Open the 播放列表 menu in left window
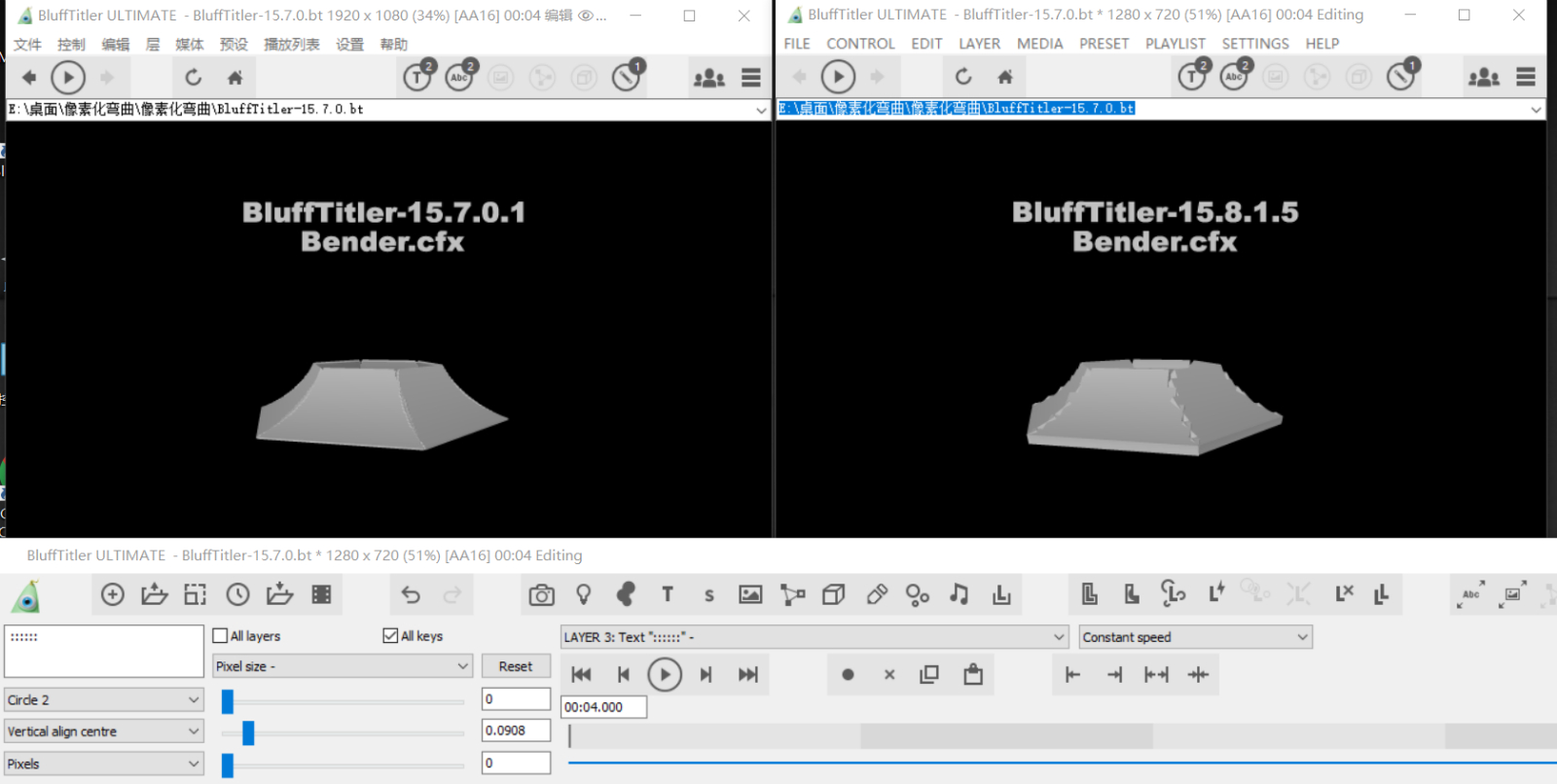 point(292,45)
